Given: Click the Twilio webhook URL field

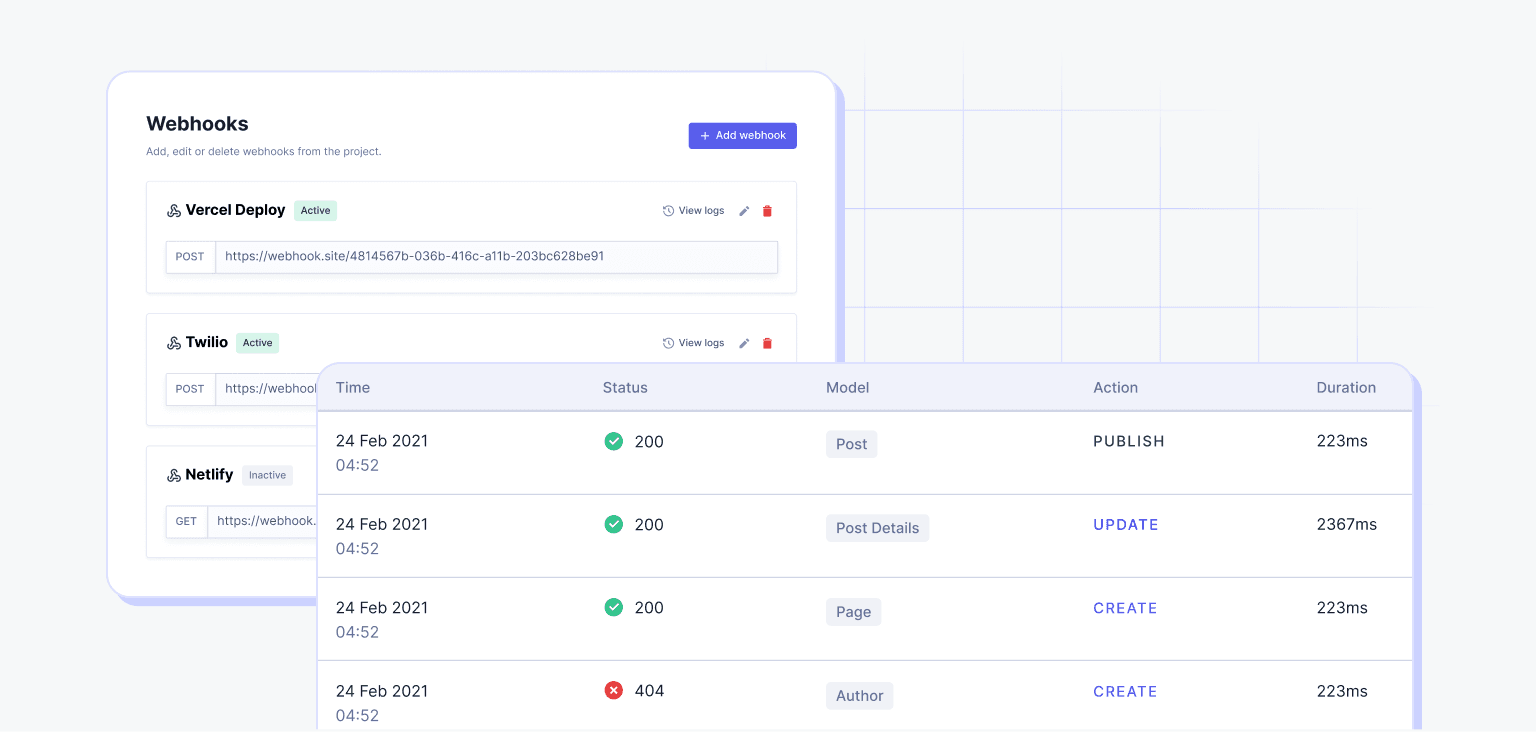Looking at the screenshot, I should point(267,389).
